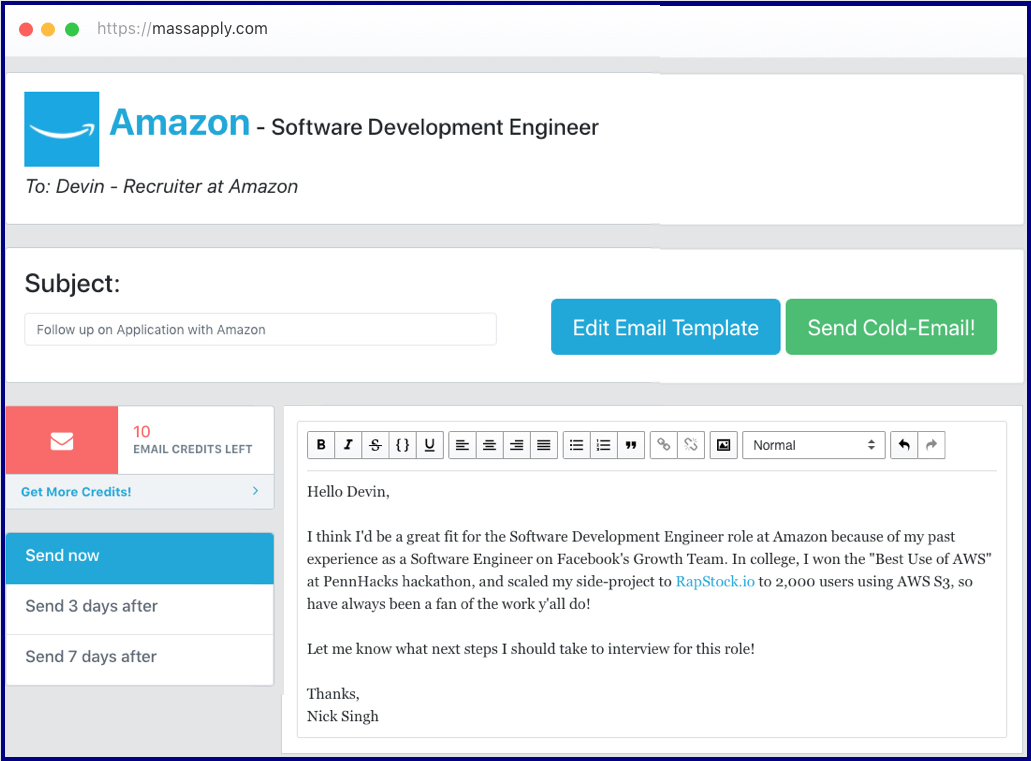Insert a blockquote in the email
Screen dimensions: 1031x761
tap(631, 445)
